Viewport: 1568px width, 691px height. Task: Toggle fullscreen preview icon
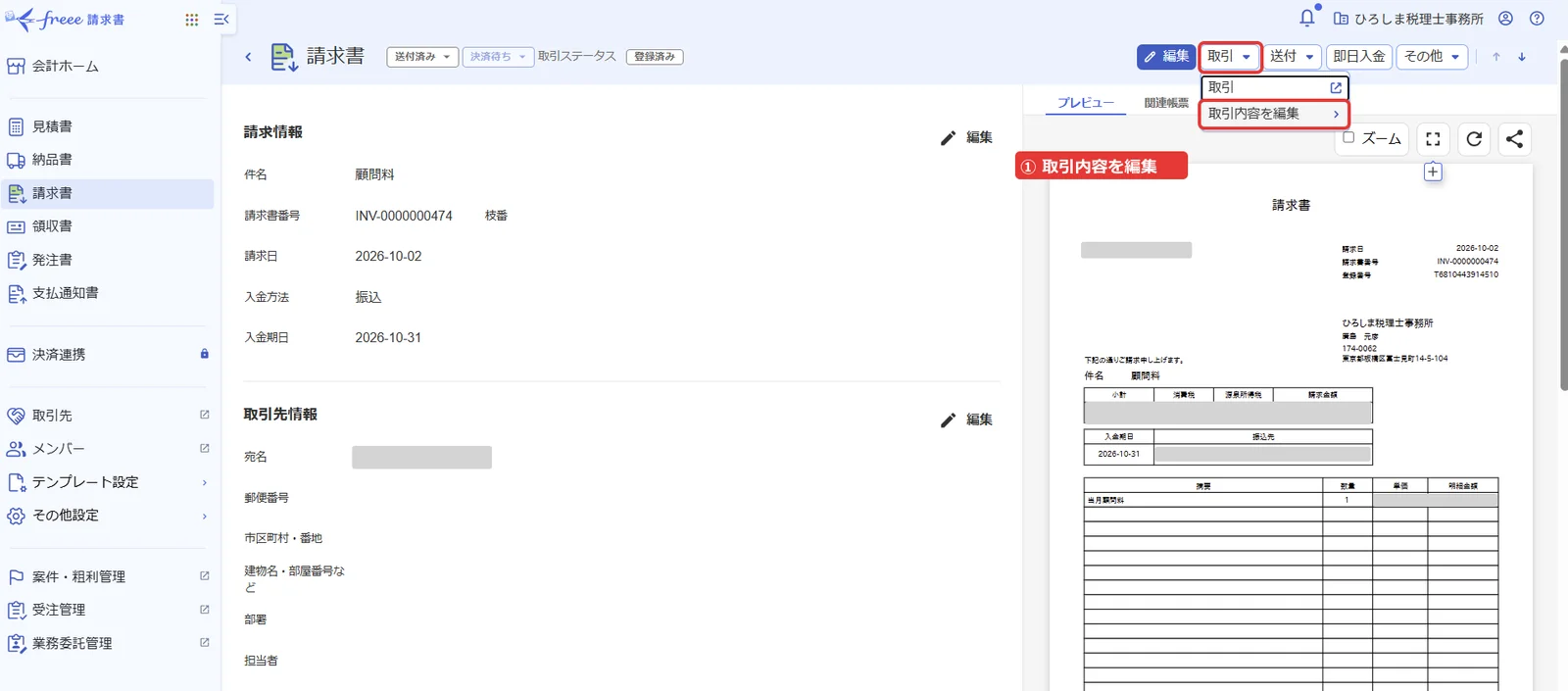(1433, 139)
